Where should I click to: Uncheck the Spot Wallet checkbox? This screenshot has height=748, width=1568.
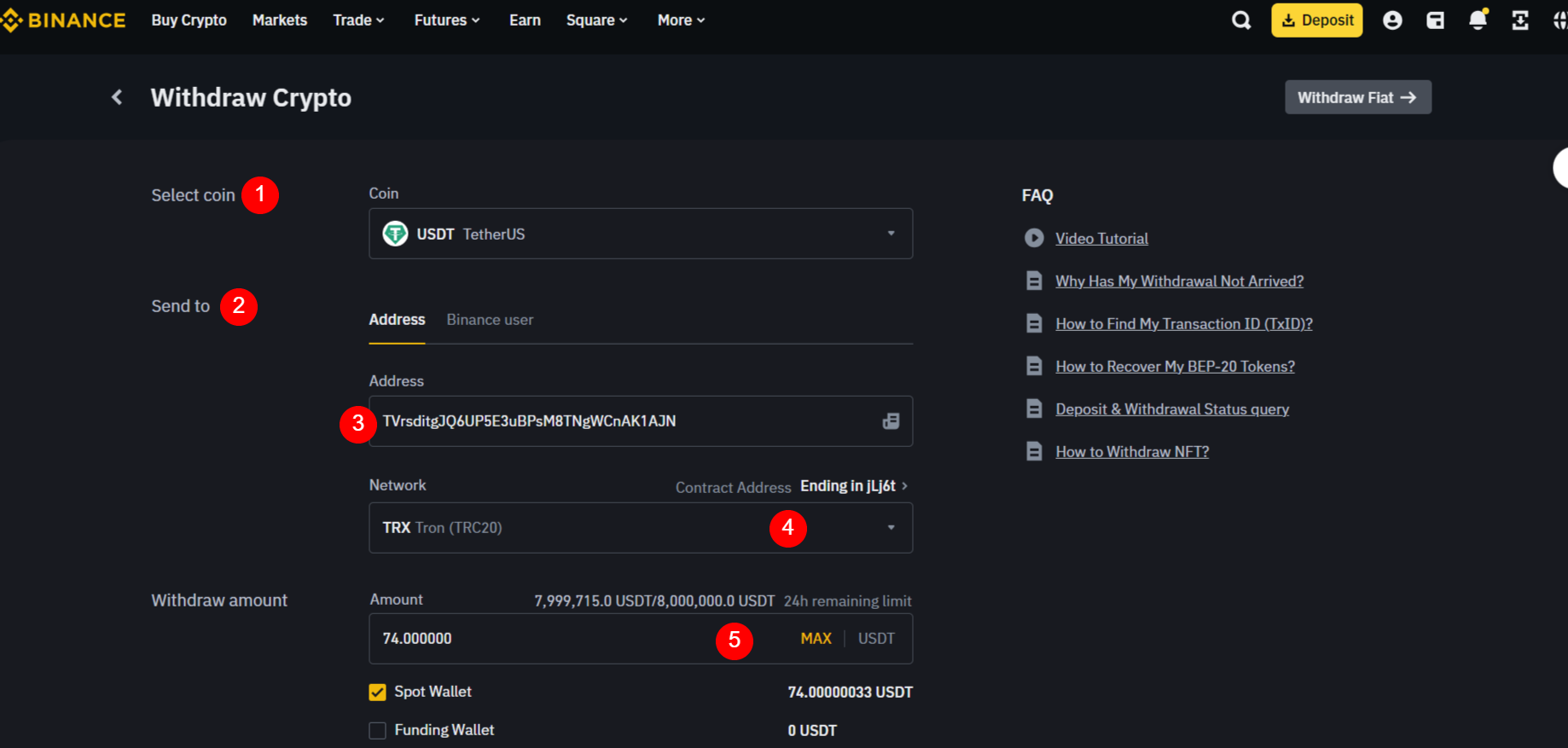click(377, 692)
